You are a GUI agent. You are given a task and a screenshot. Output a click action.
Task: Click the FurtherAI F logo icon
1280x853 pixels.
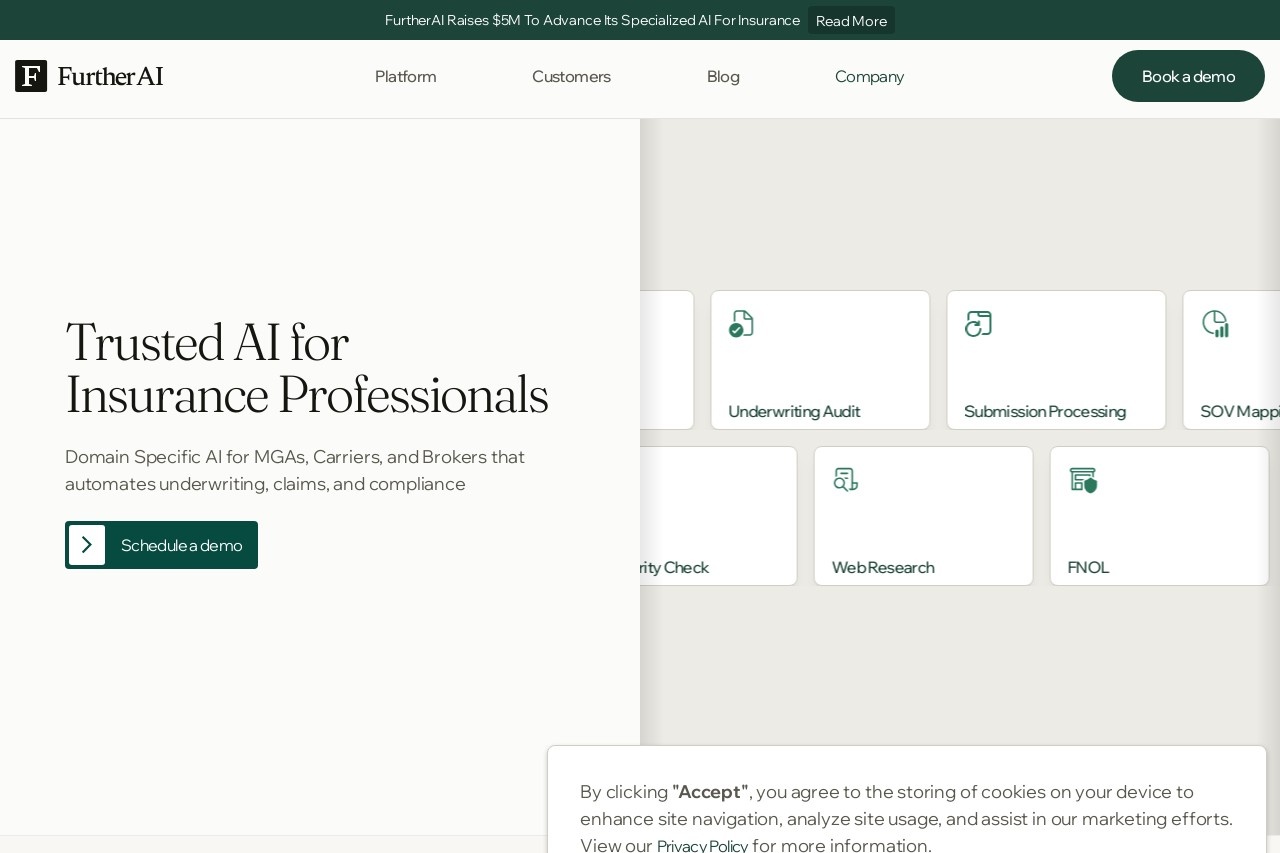(31, 76)
